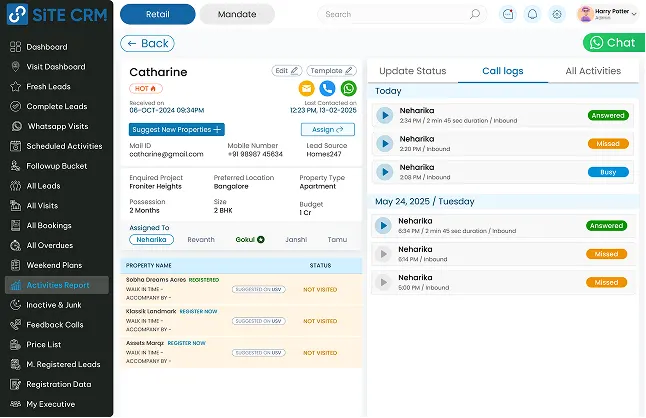Click the SiTE CRM logo
646x418 pixels.
pos(57,15)
